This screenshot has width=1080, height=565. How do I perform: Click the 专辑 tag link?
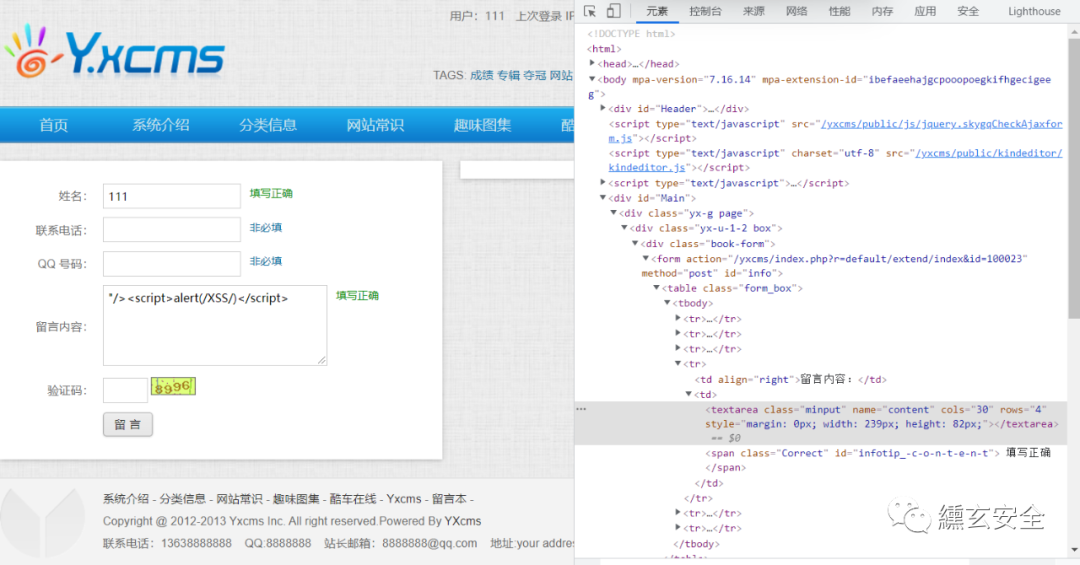pyautogui.click(x=508, y=75)
